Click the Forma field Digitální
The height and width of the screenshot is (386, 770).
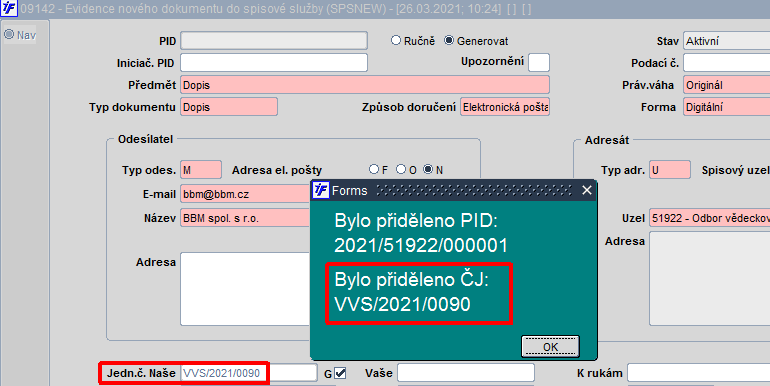tap(727, 107)
